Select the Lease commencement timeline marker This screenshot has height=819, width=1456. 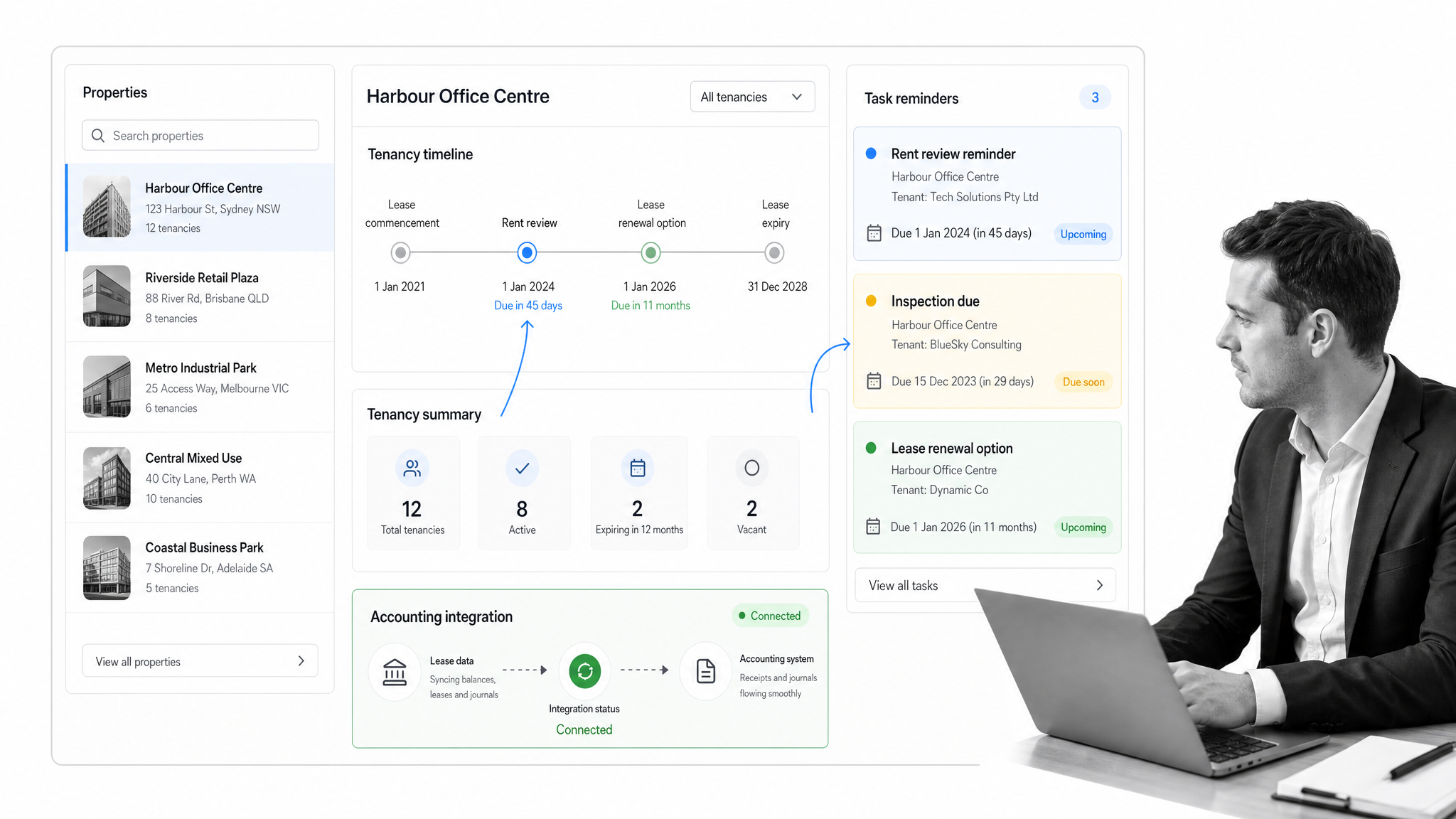pos(401,252)
